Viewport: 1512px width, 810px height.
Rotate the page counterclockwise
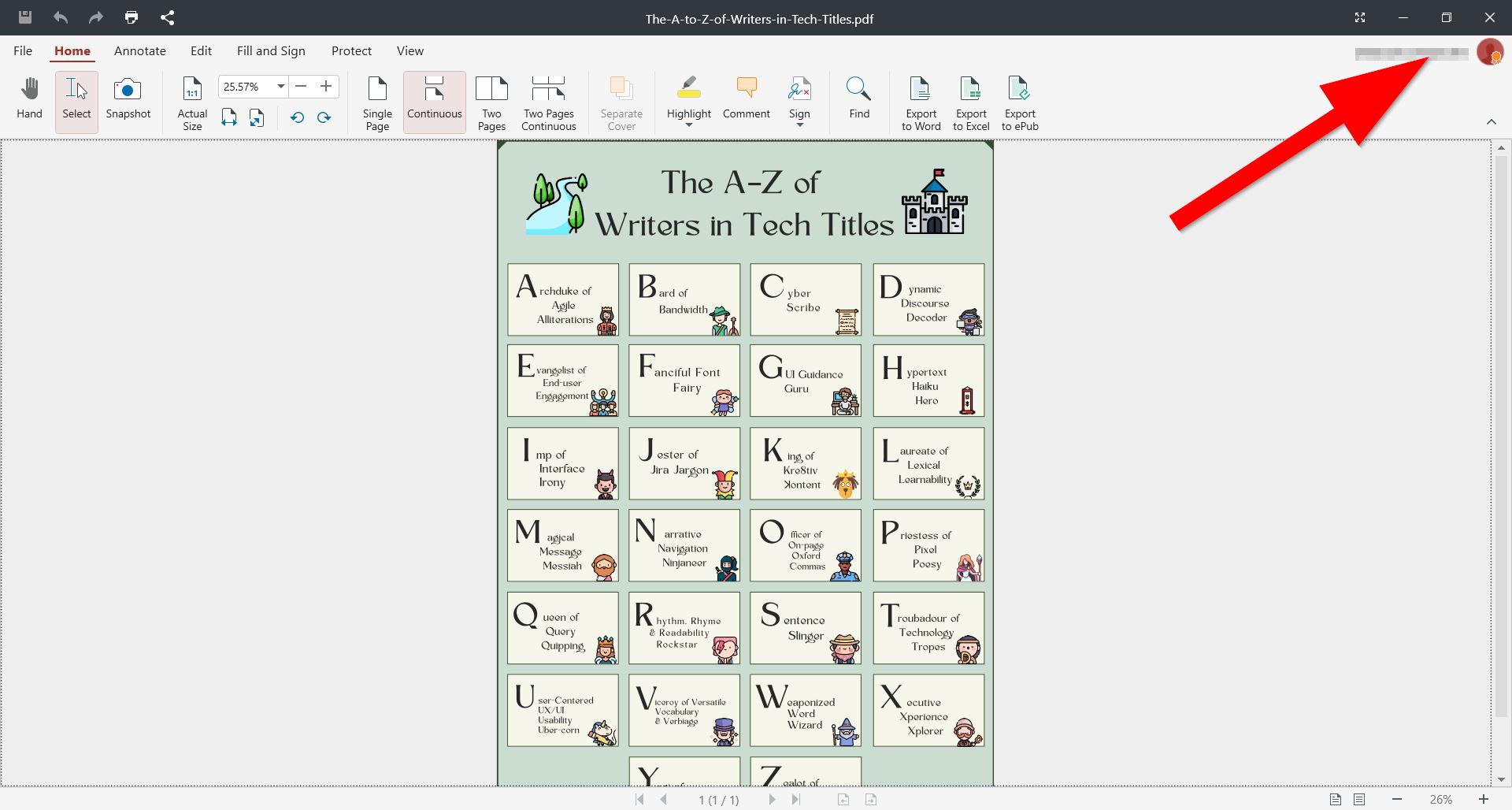point(297,118)
